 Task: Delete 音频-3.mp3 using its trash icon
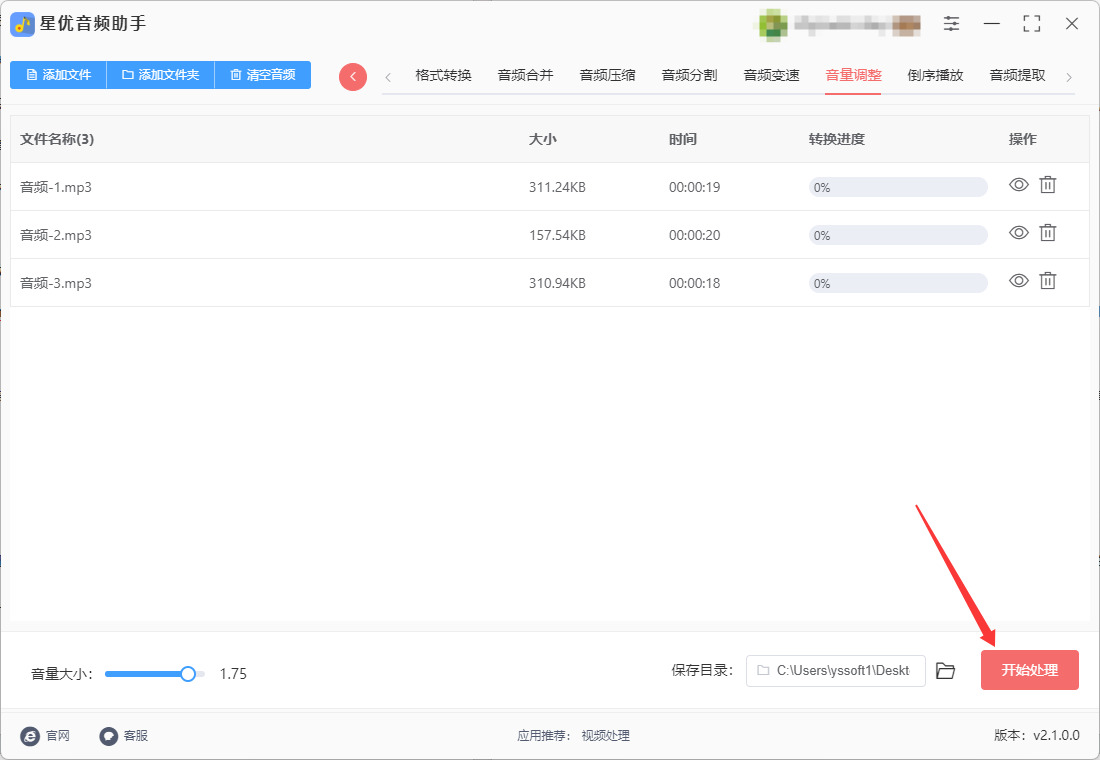pos(1047,281)
